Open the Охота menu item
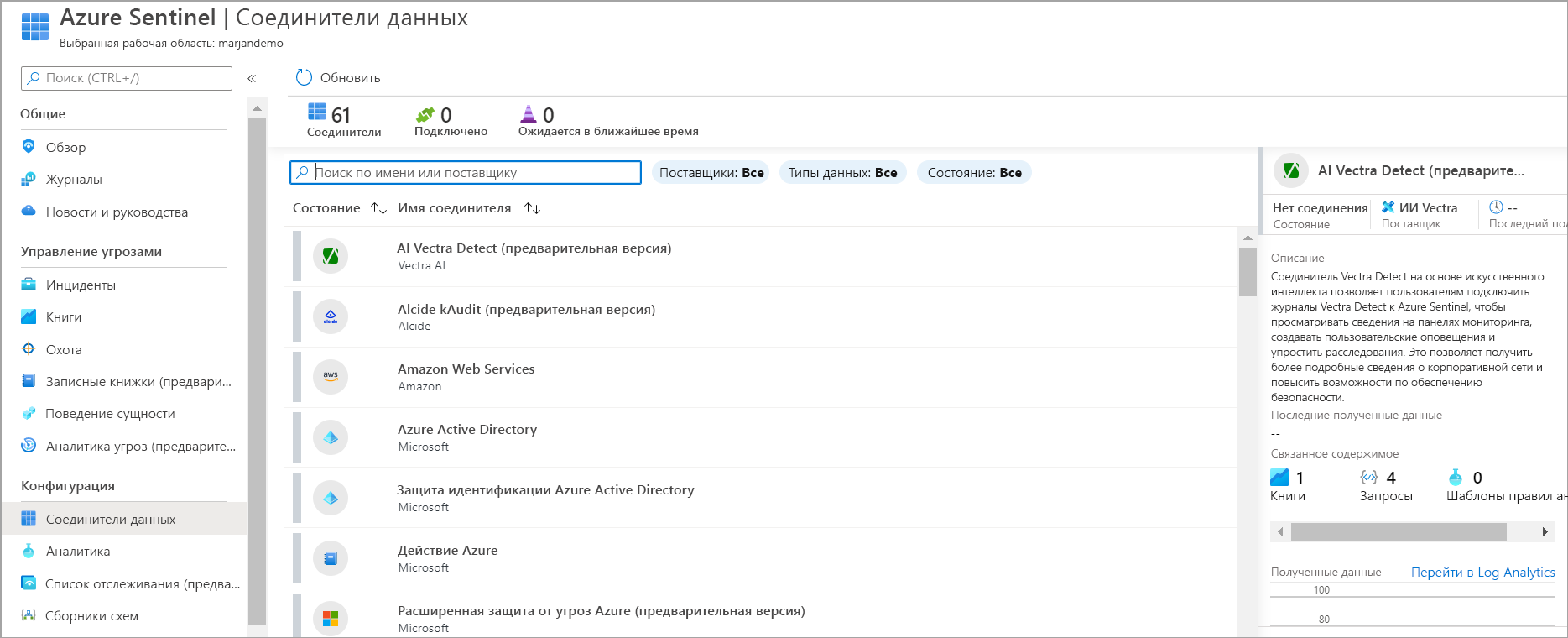The image size is (1568, 638). [64, 349]
